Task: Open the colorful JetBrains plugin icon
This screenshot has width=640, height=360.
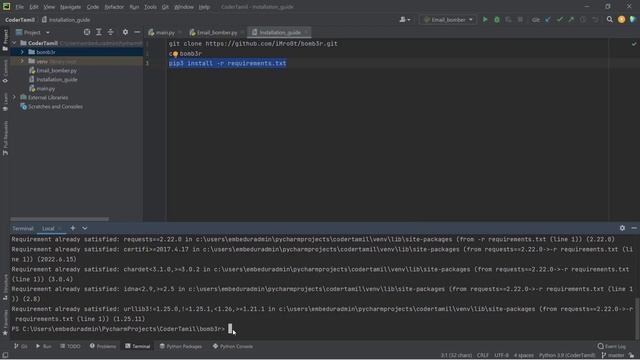Action: [633, 20]
